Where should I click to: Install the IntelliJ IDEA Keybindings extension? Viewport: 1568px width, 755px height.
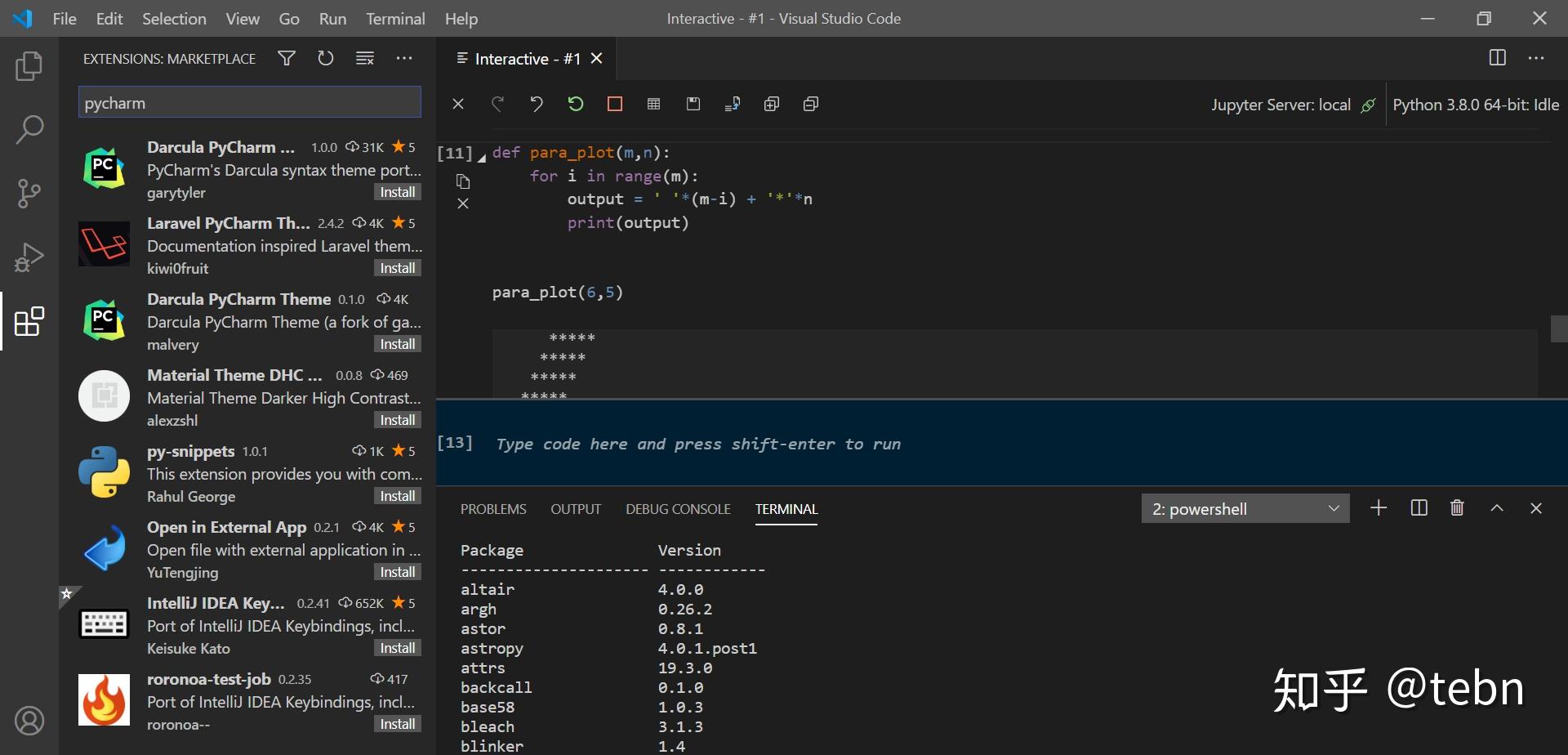[x=397, y=646]
